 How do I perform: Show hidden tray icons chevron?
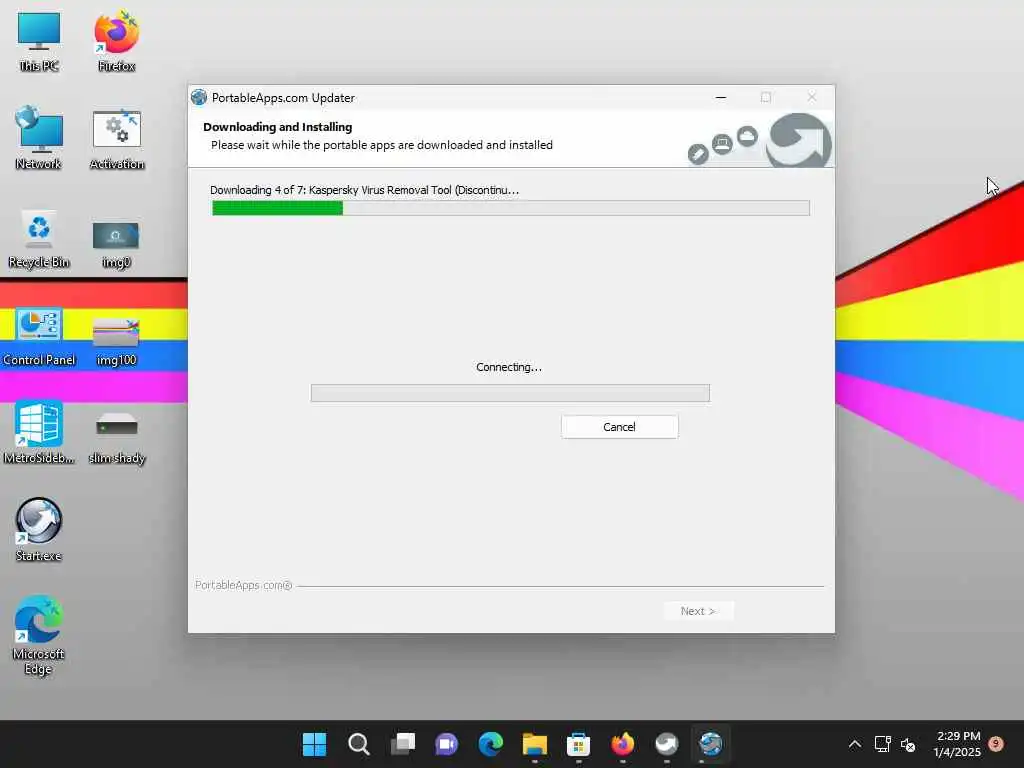[854, 744]
